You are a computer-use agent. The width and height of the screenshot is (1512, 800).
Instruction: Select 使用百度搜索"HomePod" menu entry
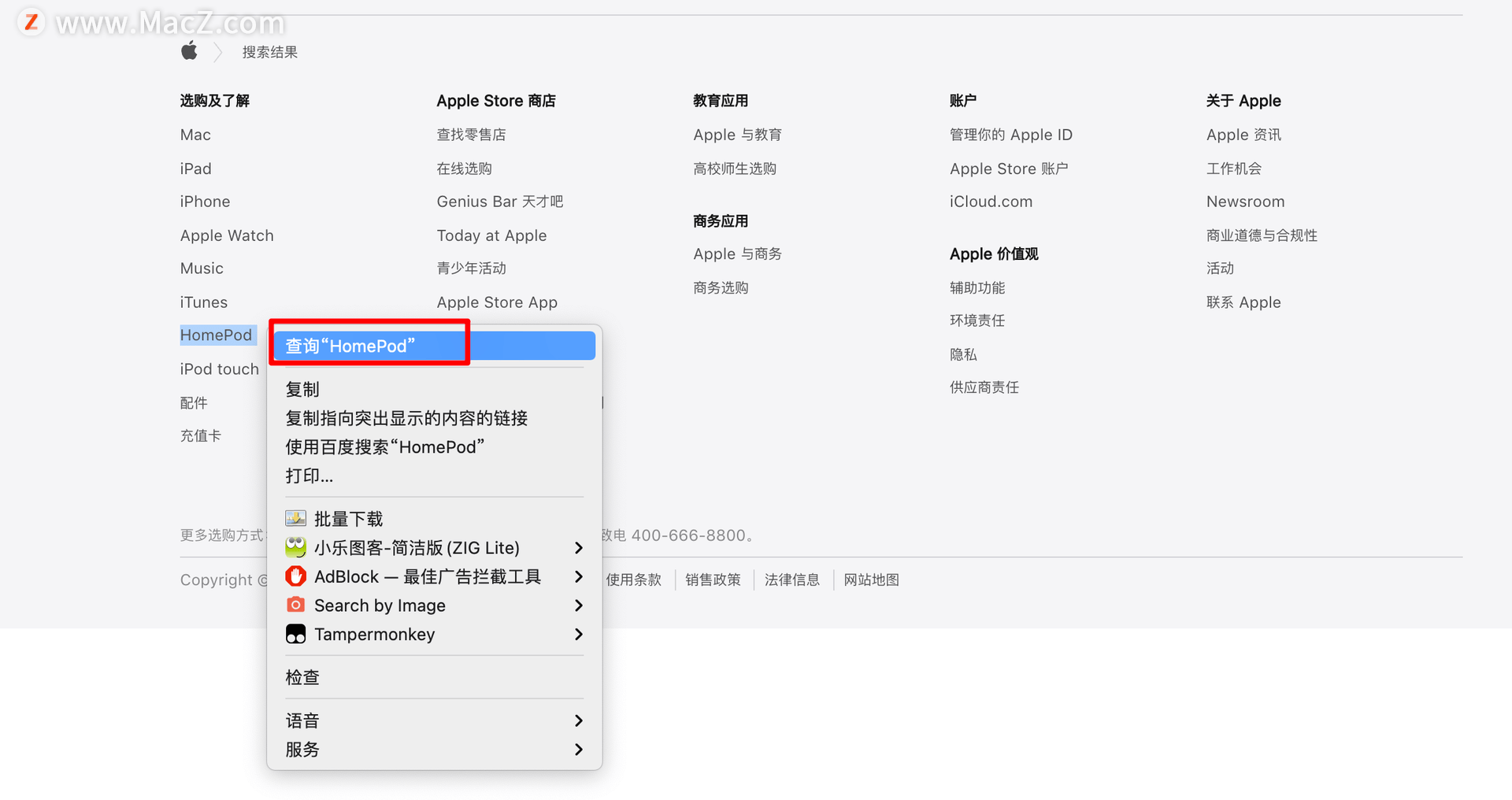coord(435,446)
